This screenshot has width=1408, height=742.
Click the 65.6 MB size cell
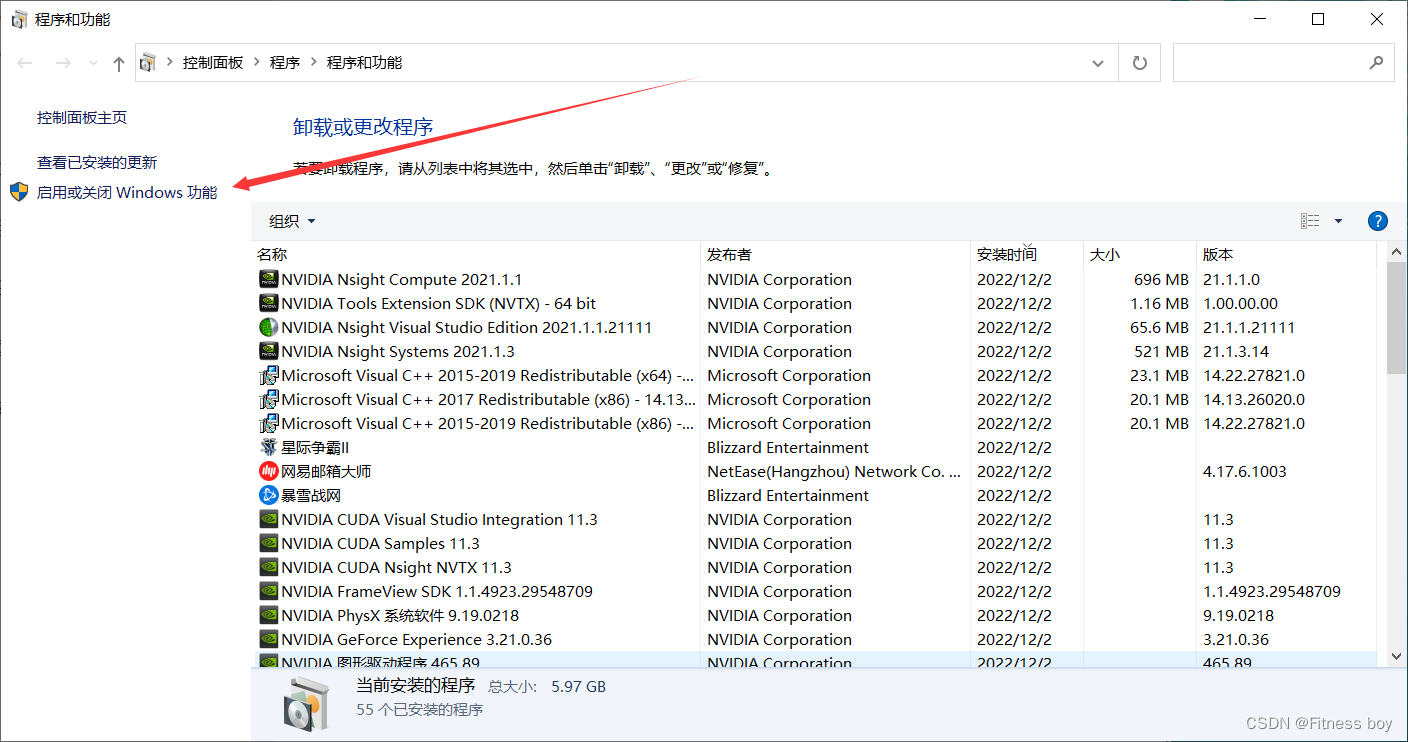[x=1159, y=328]
